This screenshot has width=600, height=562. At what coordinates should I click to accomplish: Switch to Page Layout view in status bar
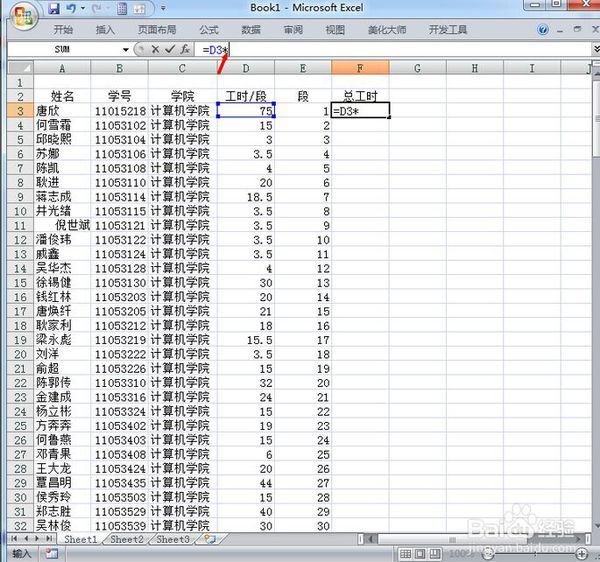[420, 554]
